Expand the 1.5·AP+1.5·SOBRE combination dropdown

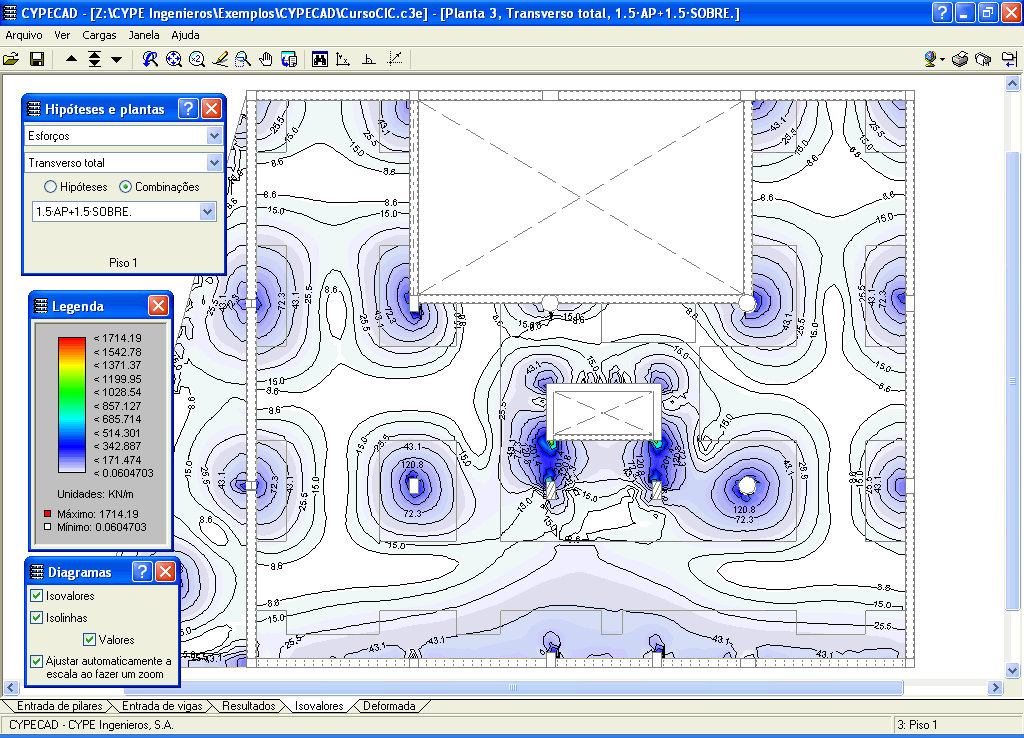coord(207,212)
